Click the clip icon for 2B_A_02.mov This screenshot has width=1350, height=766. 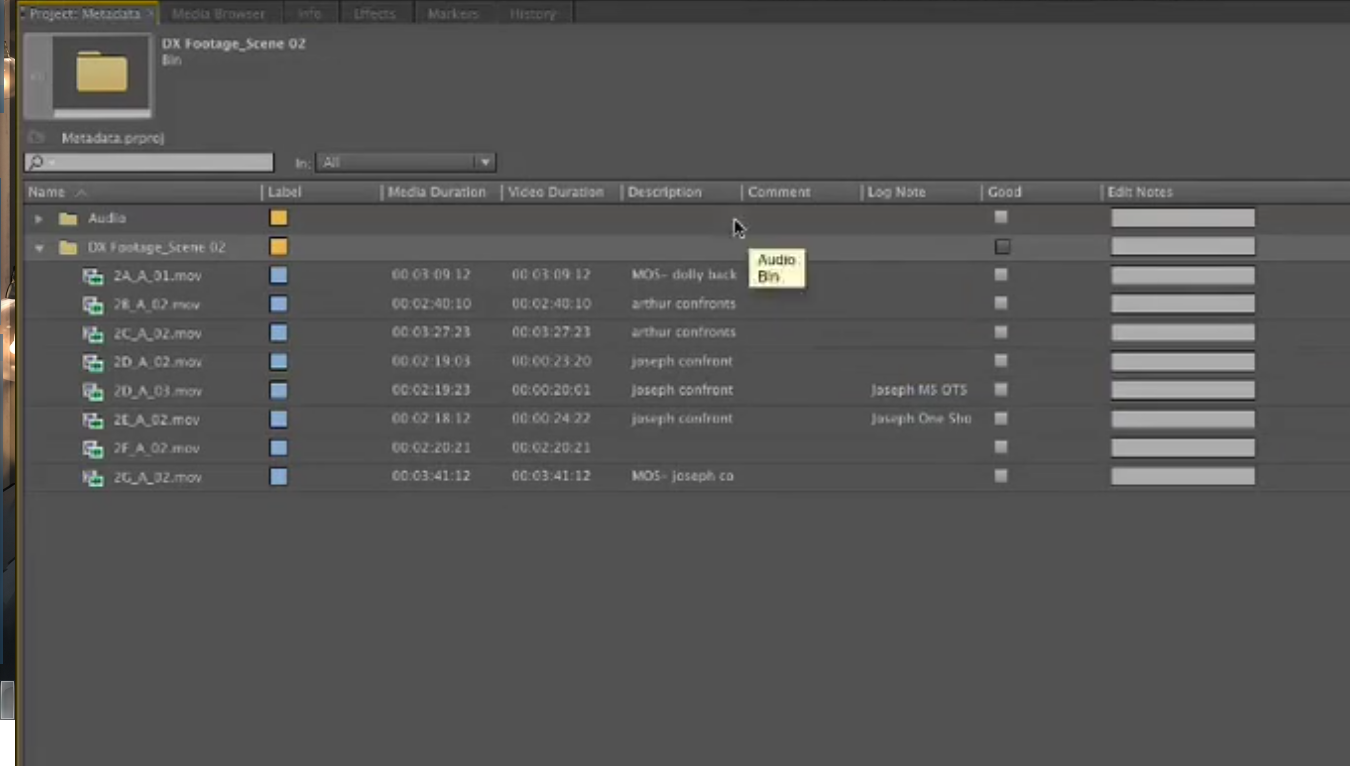(93, 305)
